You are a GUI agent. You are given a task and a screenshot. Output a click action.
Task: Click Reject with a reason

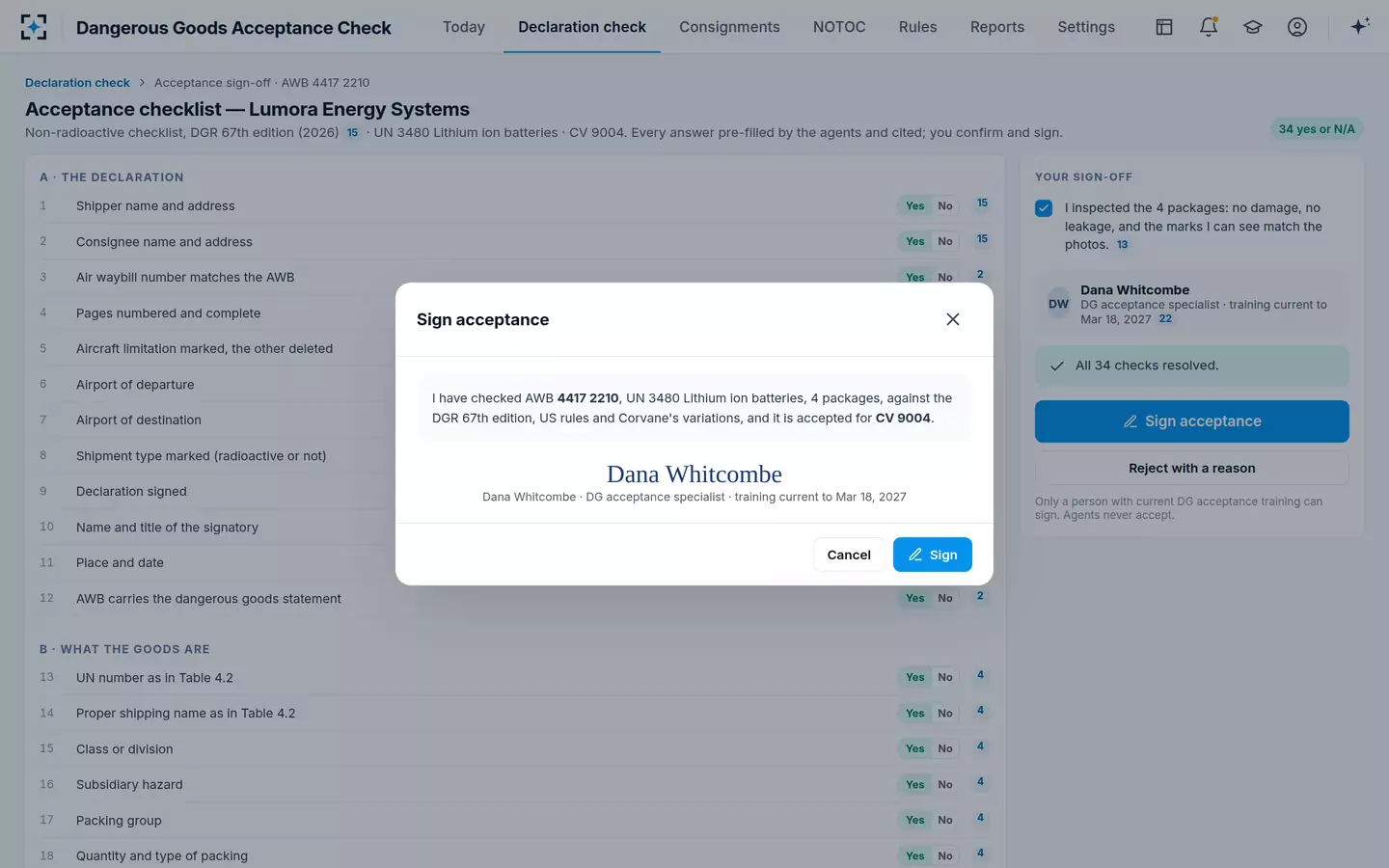pyautogui.click(x=1192, y=468)
